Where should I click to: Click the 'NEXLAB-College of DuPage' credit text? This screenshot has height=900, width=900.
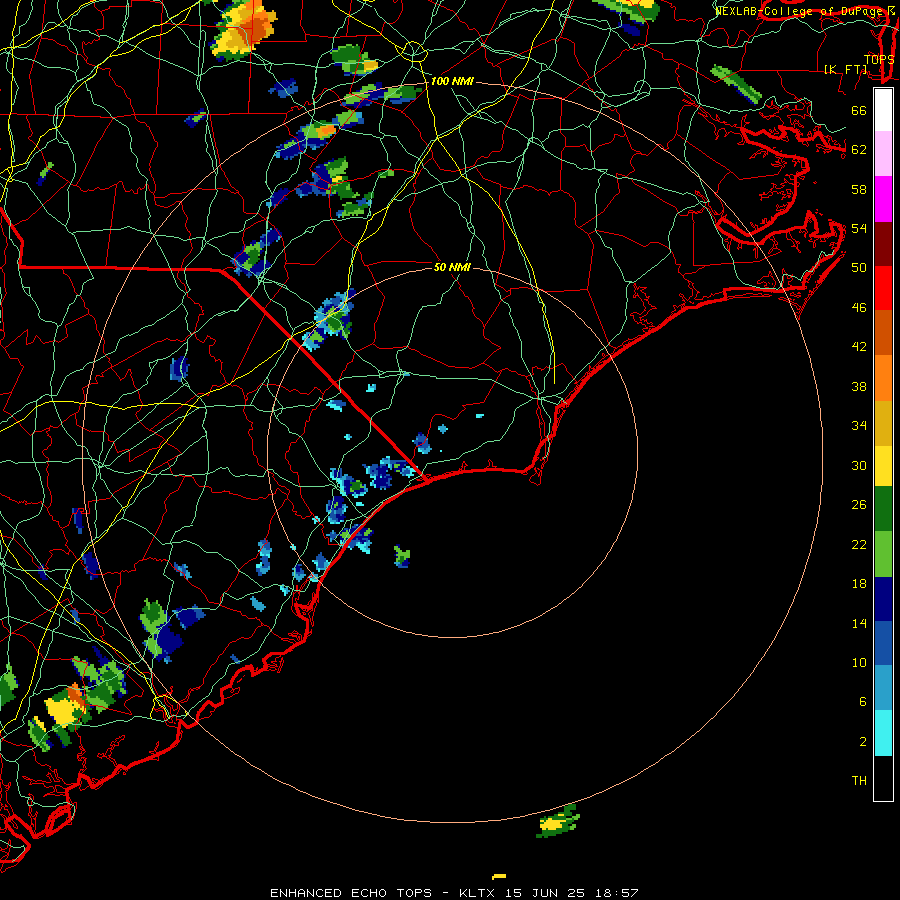(798, 10)
